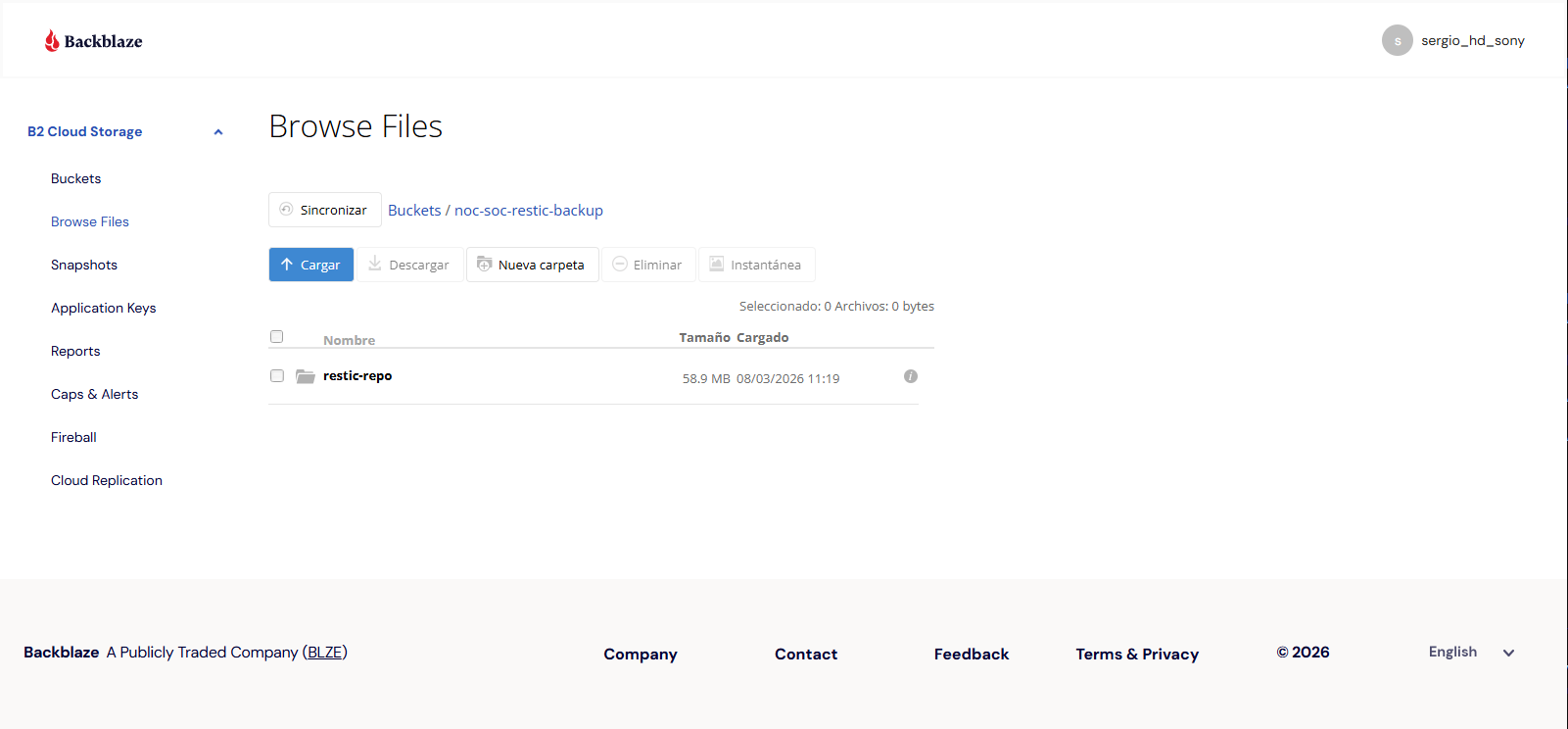Viewport: 1568px width, 729px height.
Task: Click the 08/03/2026 11:19 upload date
Action: tap(788, 378)
